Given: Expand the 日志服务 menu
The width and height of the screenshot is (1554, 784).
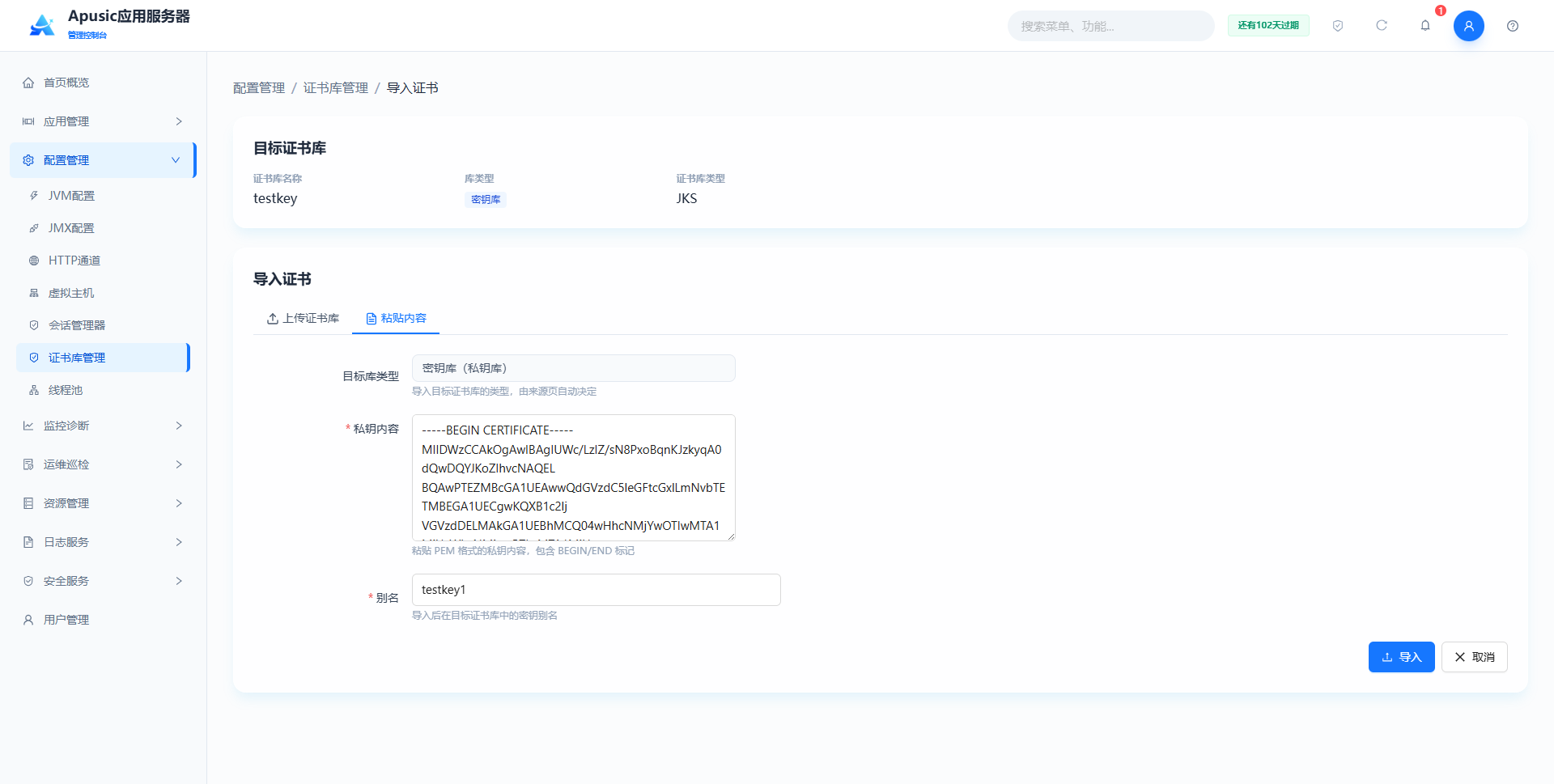Looking at the screenshot, I should click(103, 542).
